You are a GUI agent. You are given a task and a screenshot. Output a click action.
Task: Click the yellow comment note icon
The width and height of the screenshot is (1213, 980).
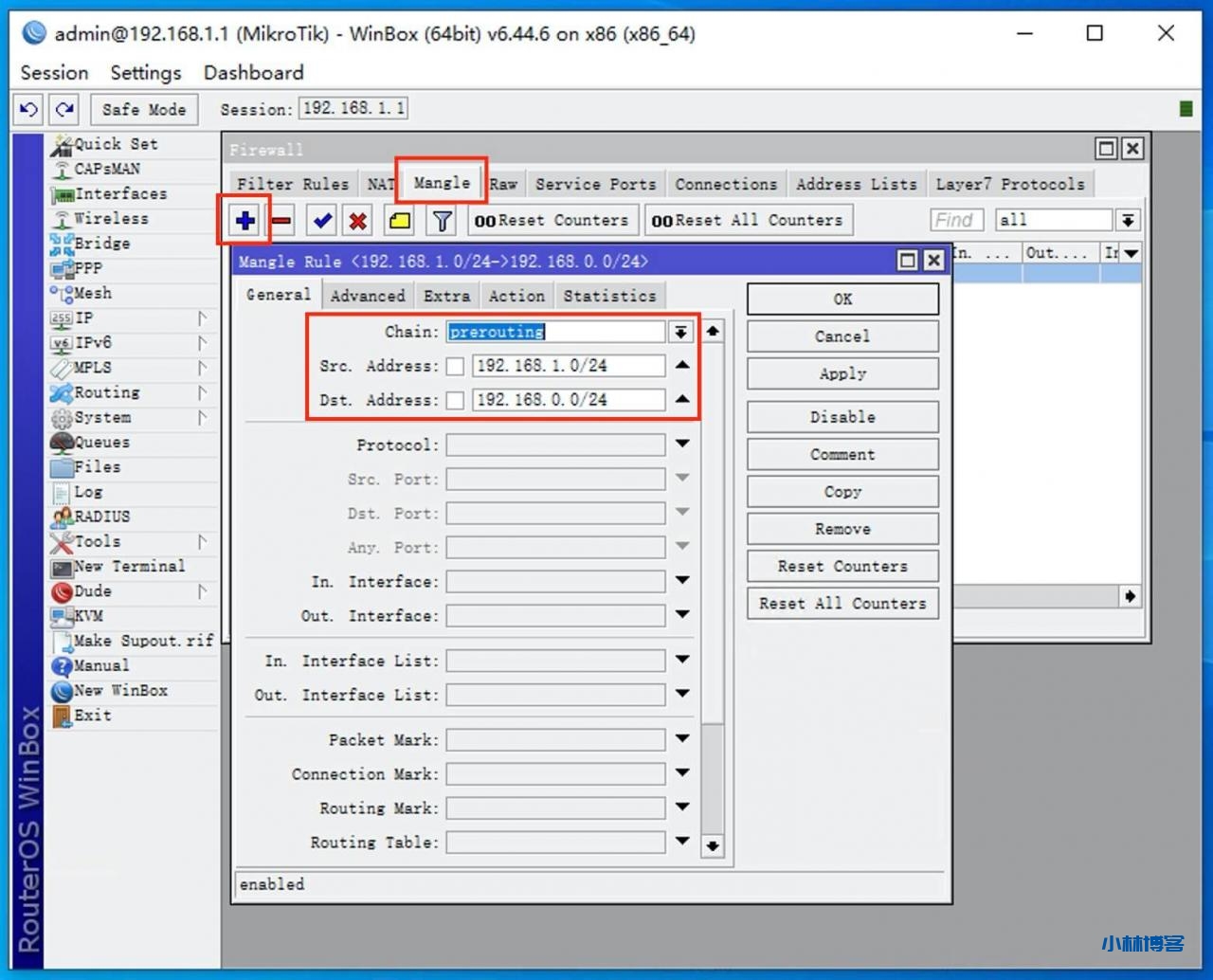(400, 221)
